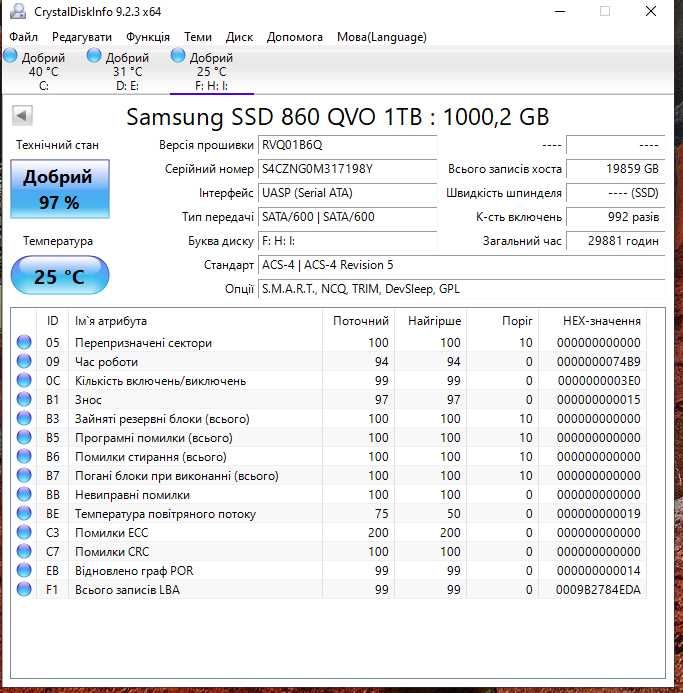
Task: Click status orb of attribute 0C row
Action: click(x=24, y=380)
